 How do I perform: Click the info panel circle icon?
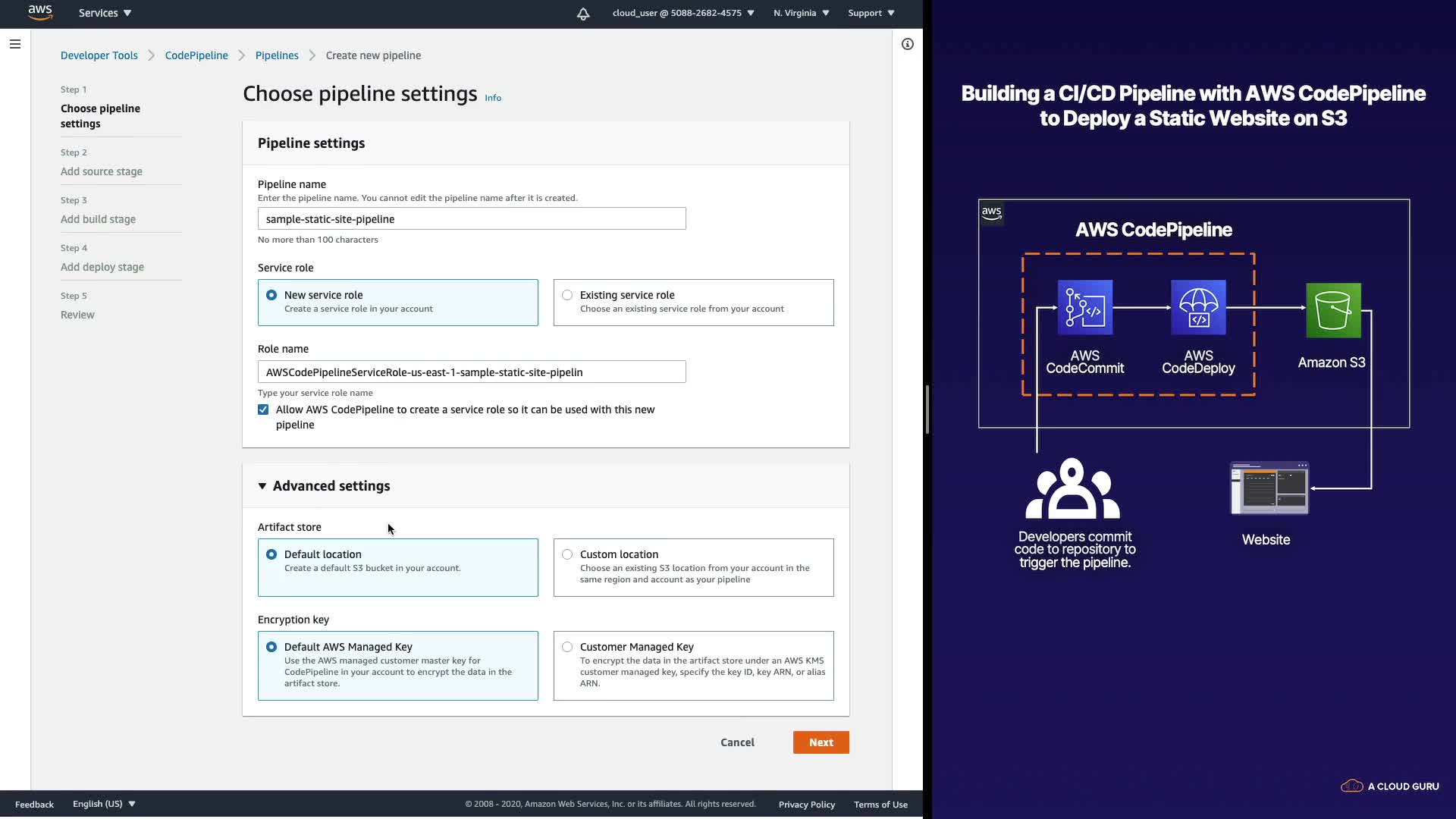coord(907,44)
